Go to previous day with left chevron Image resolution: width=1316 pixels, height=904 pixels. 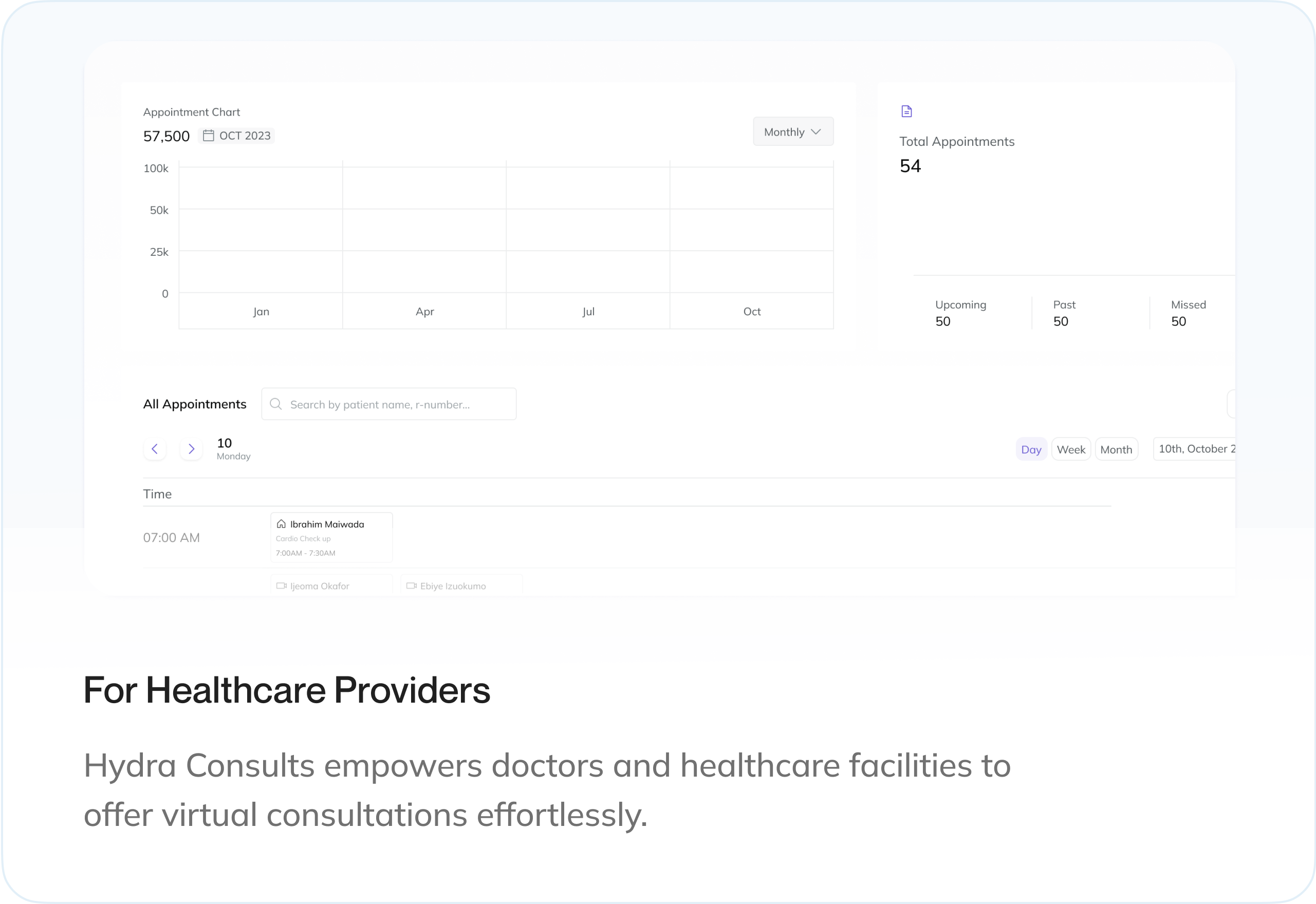tap(155, 449)
